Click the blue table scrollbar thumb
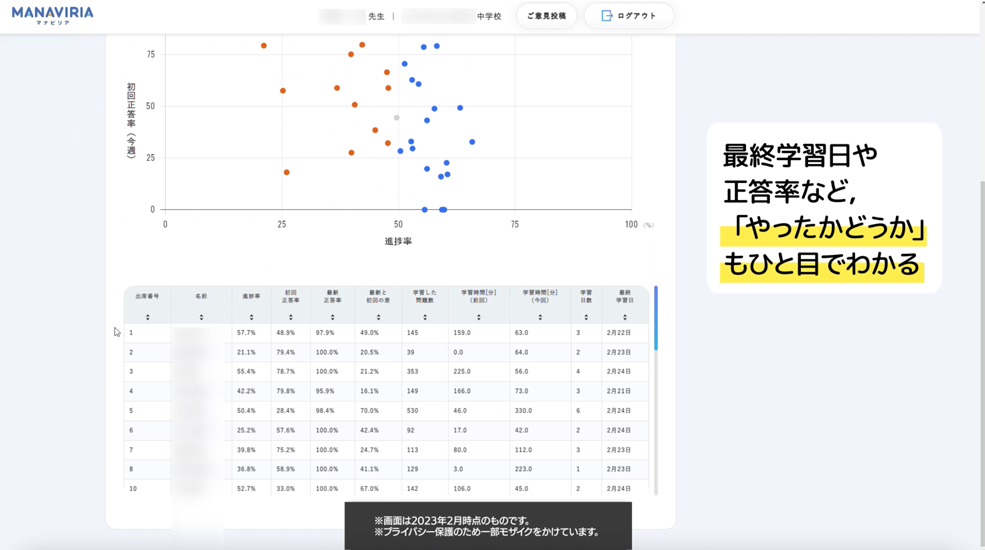 [x=656, y=318]
